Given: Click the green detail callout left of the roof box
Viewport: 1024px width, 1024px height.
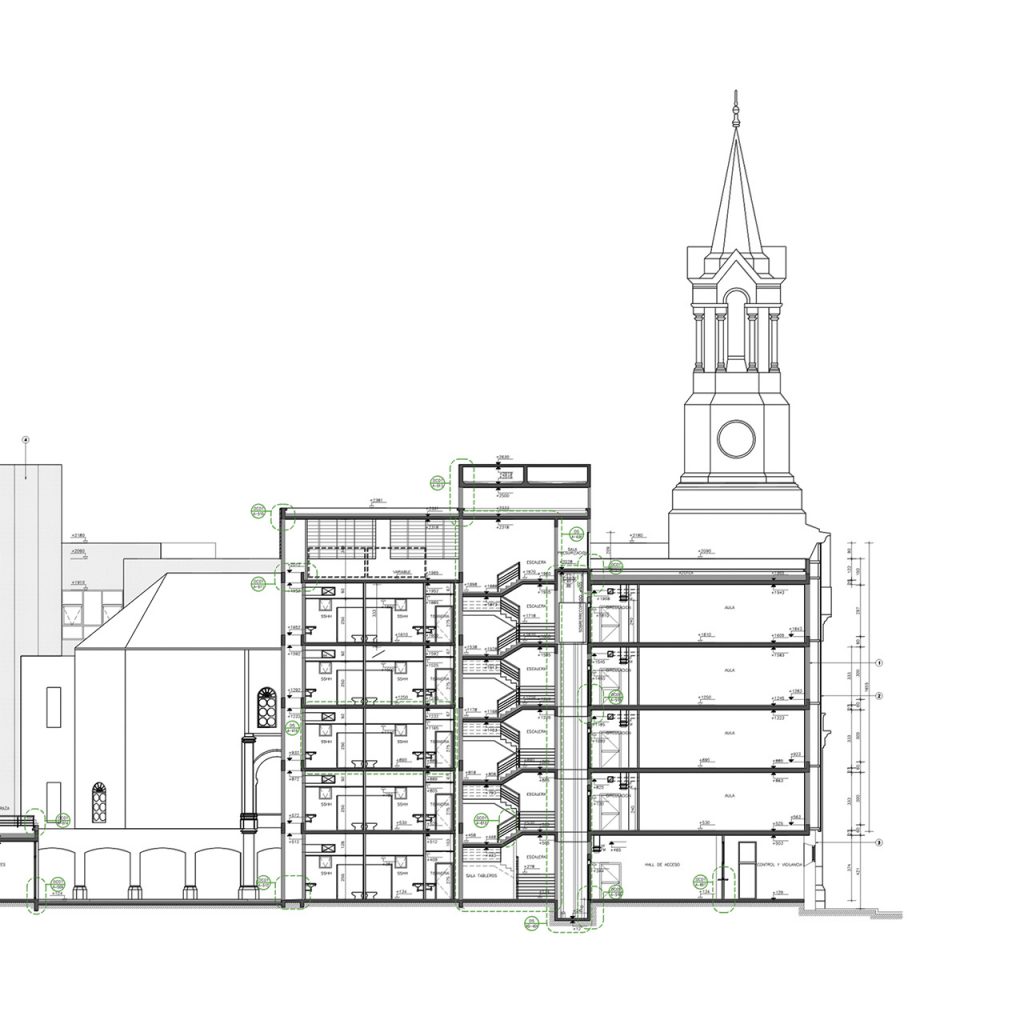Looking at the screenshot, I should coord(437,483).
